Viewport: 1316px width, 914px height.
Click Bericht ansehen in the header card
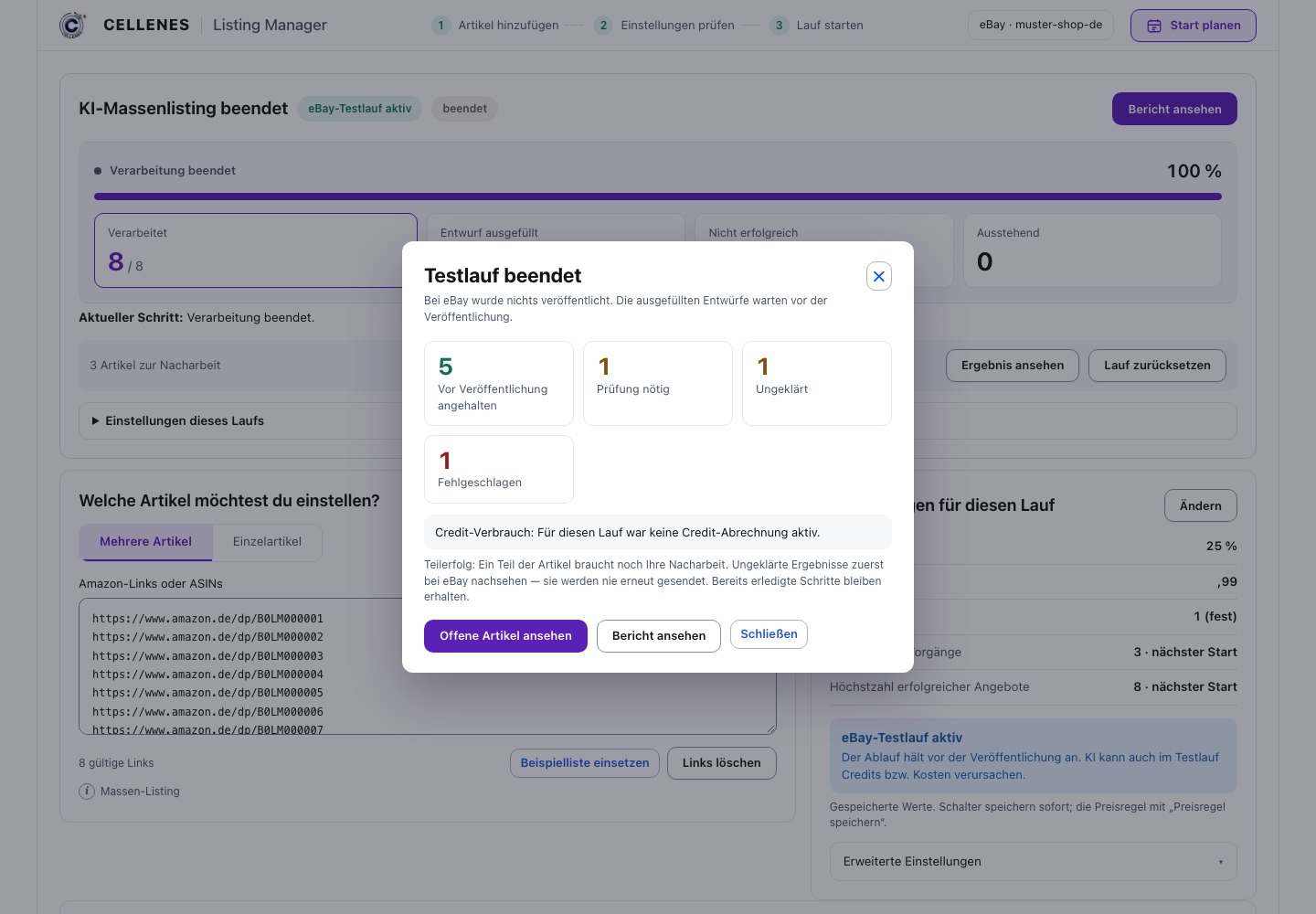tap(1174, 109)
